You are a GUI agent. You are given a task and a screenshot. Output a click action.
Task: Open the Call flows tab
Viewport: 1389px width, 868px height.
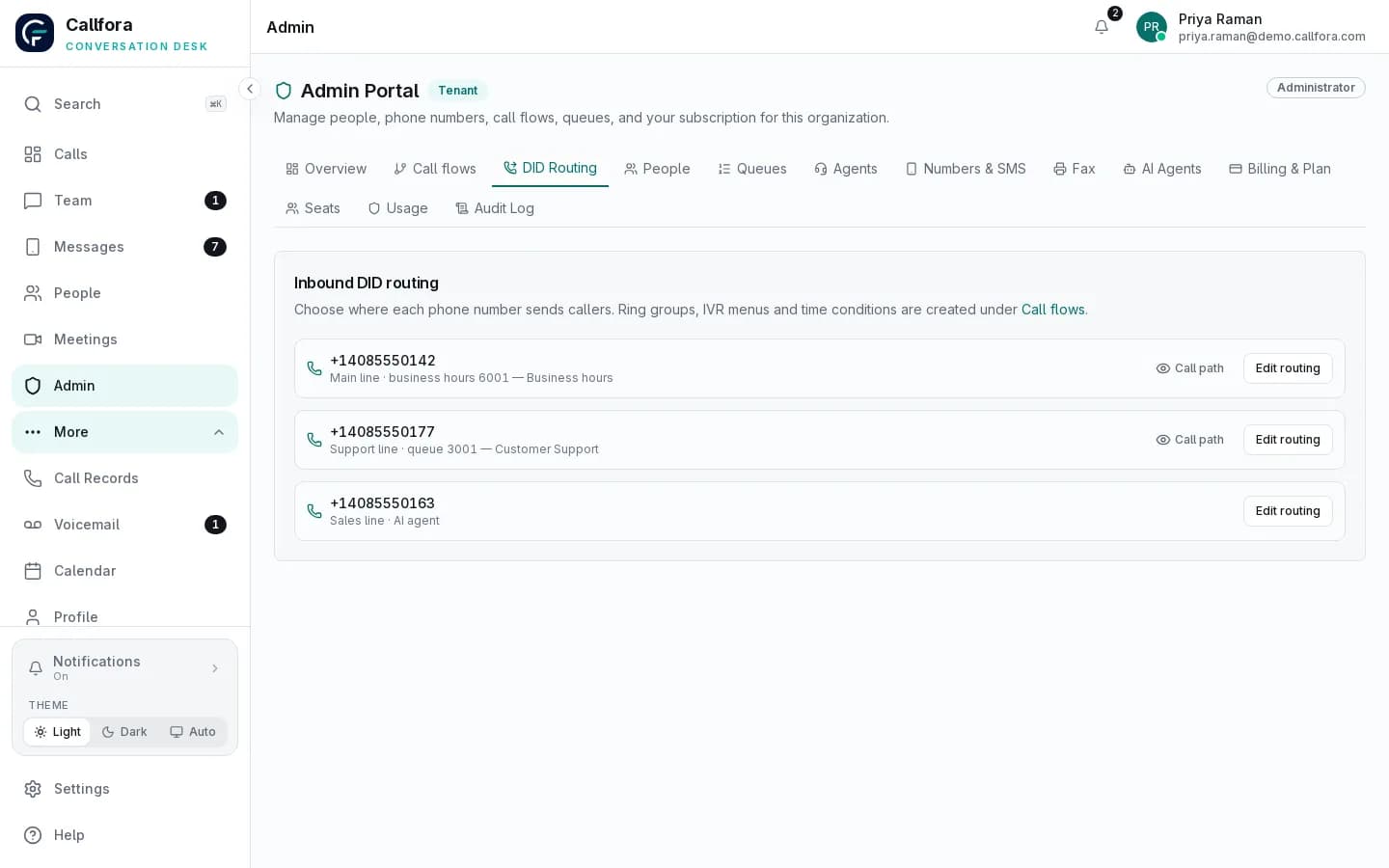click(435, 169)
